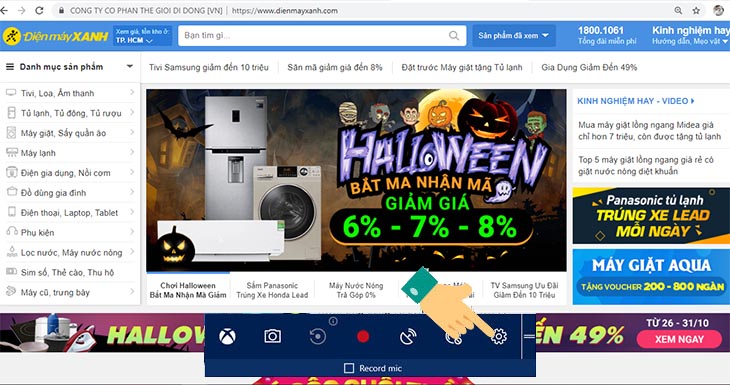Viewport: 730px width, 385px height.
Task: Expand chevron for 'Lọc nước, Máy nước nóng'
Action: pyautogui.click(x=132, y=252)
